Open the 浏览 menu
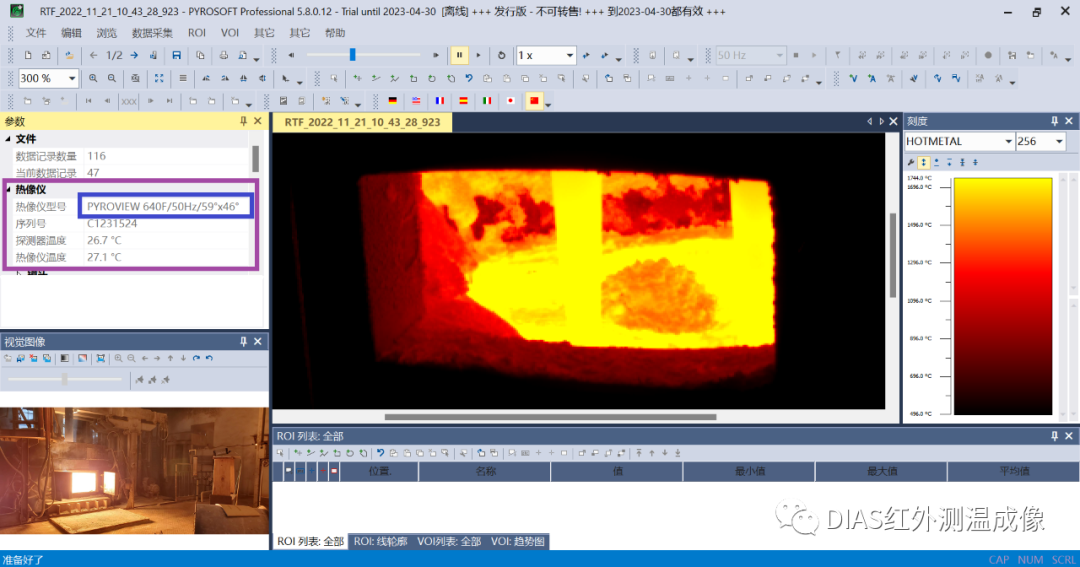This screenshot has width=1080, height=567. pos(107,33)
